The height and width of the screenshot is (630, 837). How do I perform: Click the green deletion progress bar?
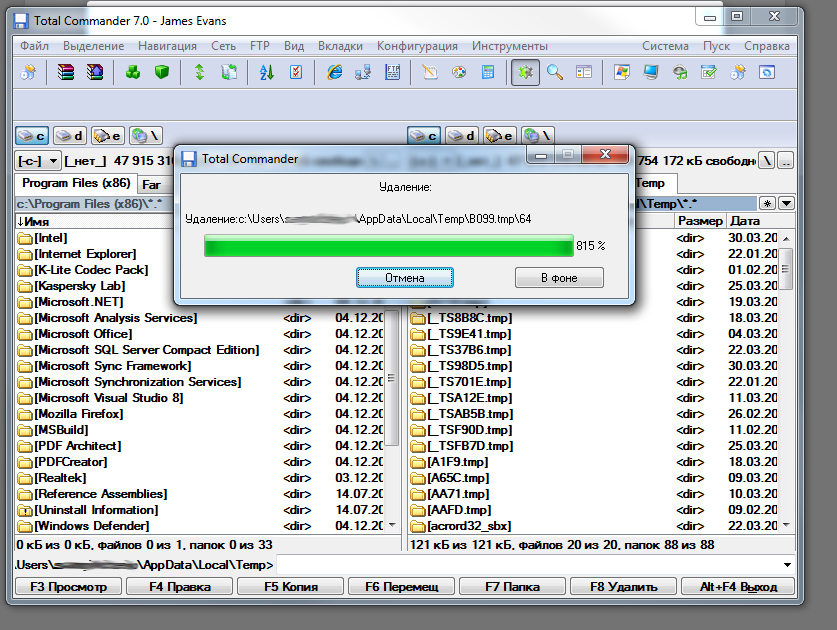(388, 246)
